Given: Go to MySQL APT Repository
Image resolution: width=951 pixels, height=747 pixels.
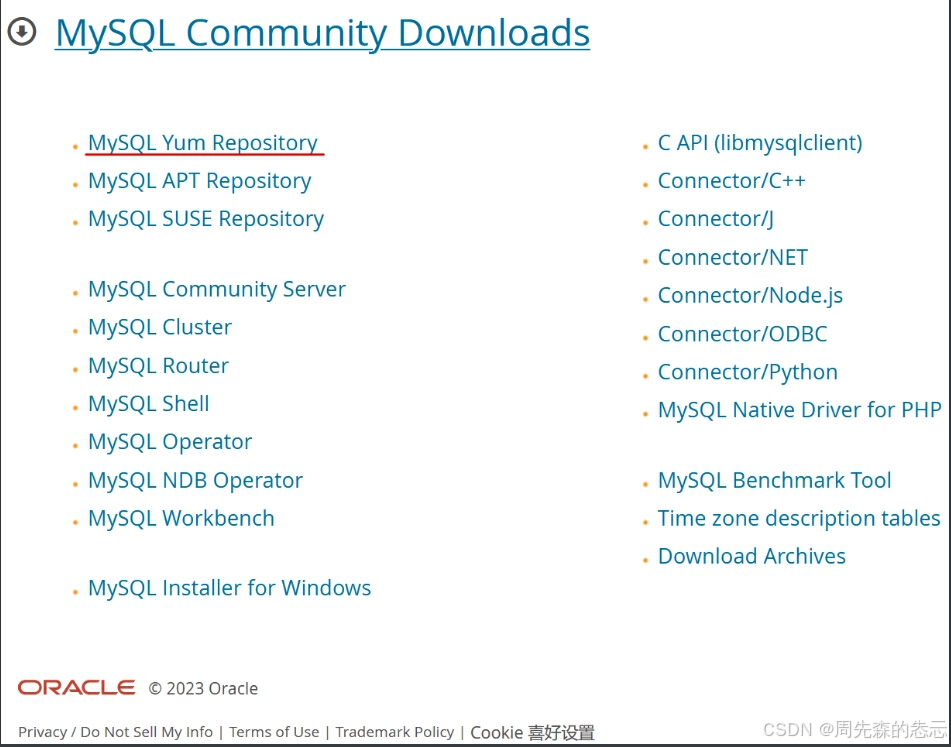Looking at the screenshot, I should point(200,181).
